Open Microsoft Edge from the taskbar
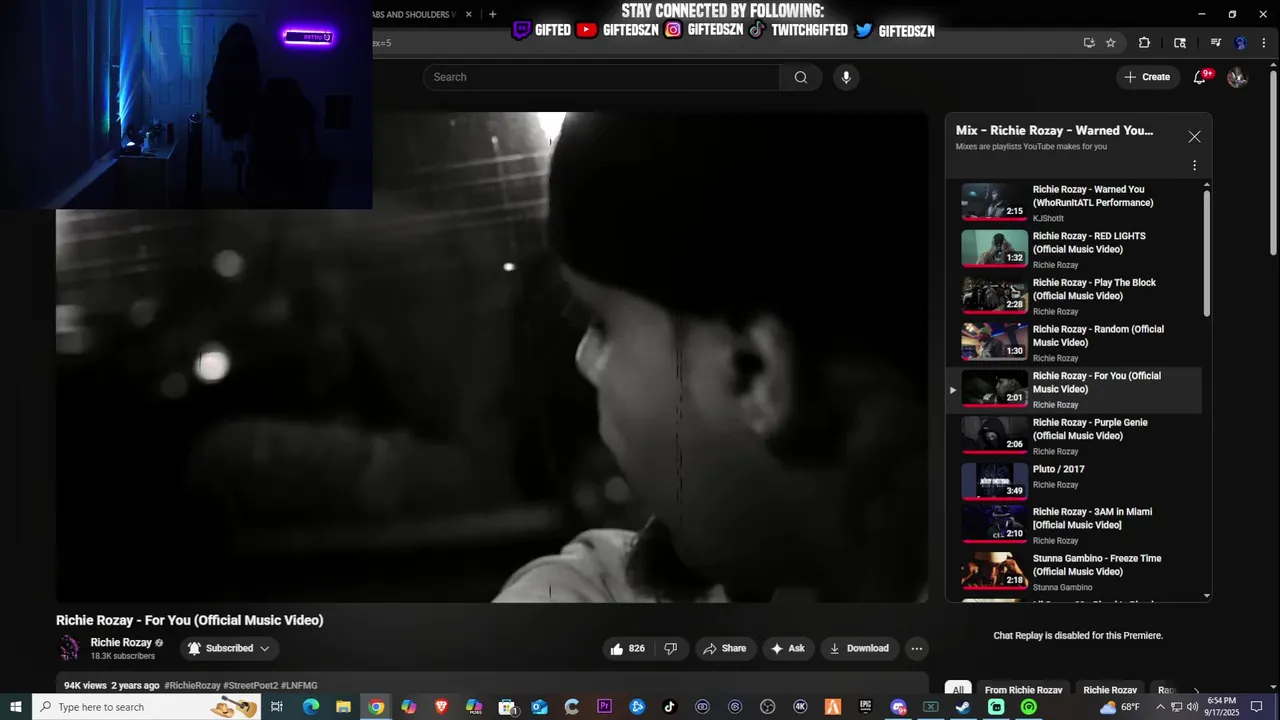This screenshot has width=1280, height=720. (310, 707)
